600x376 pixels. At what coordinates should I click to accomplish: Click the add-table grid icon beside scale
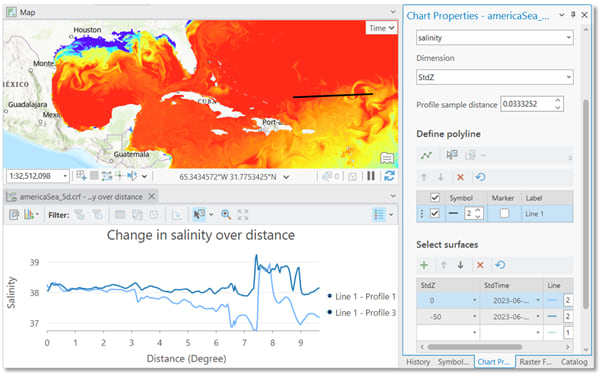click(81, 176)
